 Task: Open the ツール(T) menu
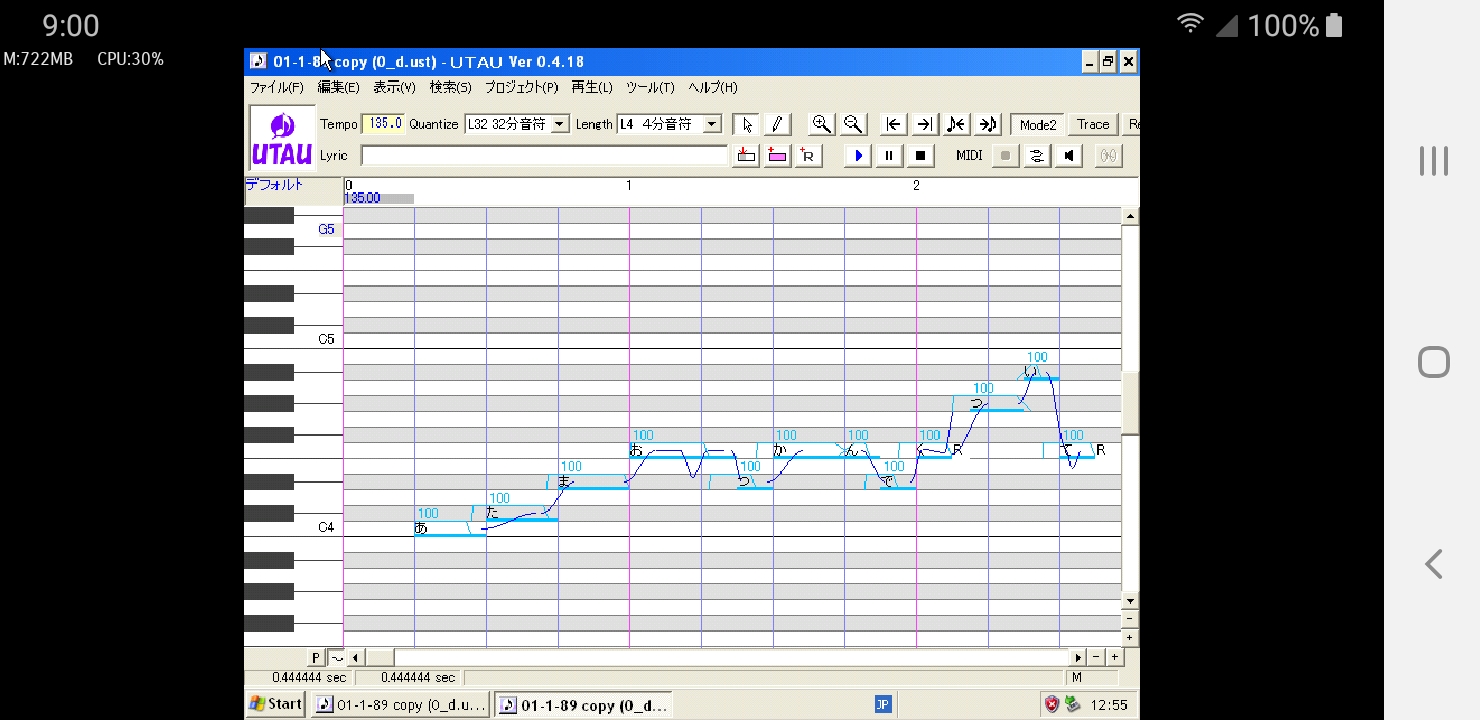[x=650, y=87]
